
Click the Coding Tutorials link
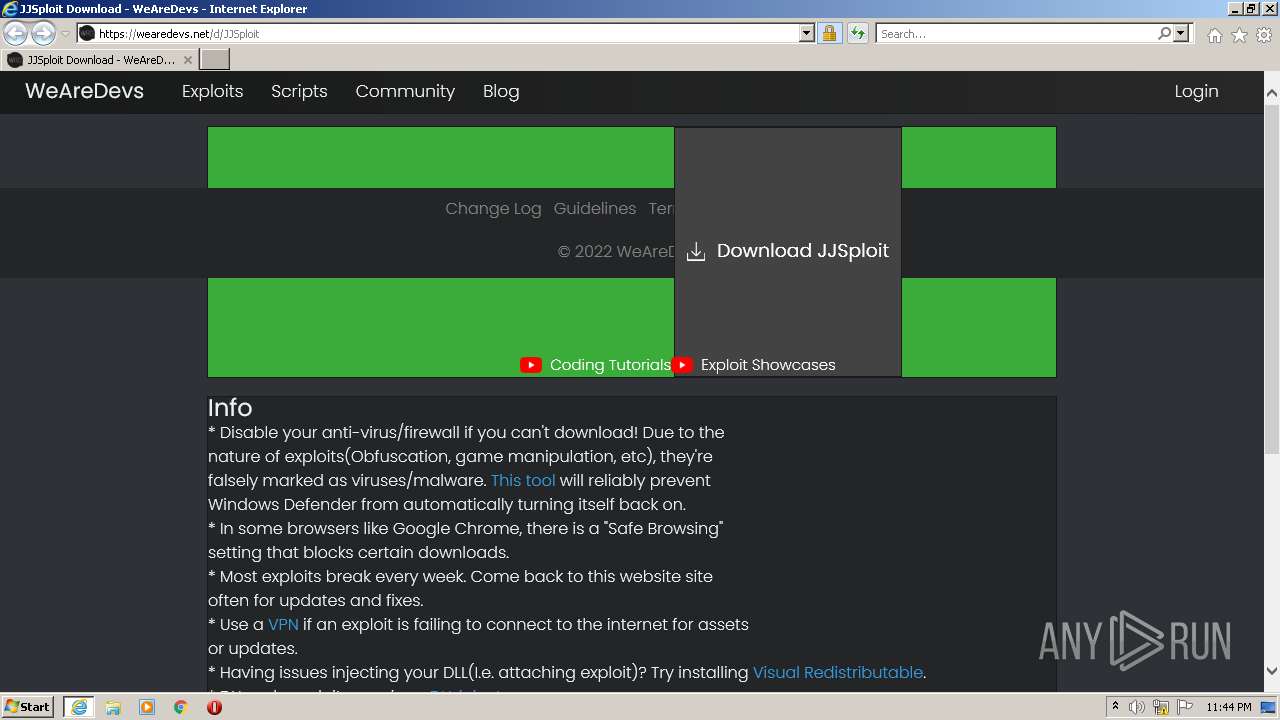click(610, 365)
